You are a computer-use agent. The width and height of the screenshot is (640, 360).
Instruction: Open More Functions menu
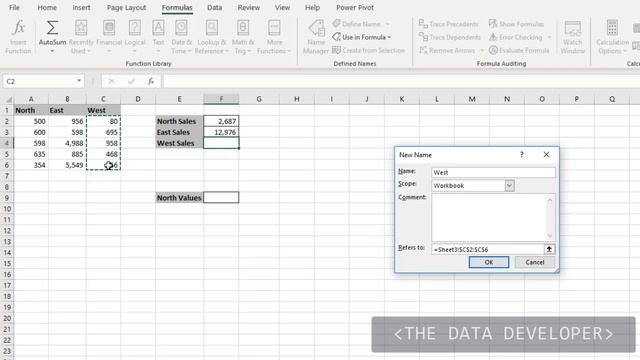[x=274, y=37]
